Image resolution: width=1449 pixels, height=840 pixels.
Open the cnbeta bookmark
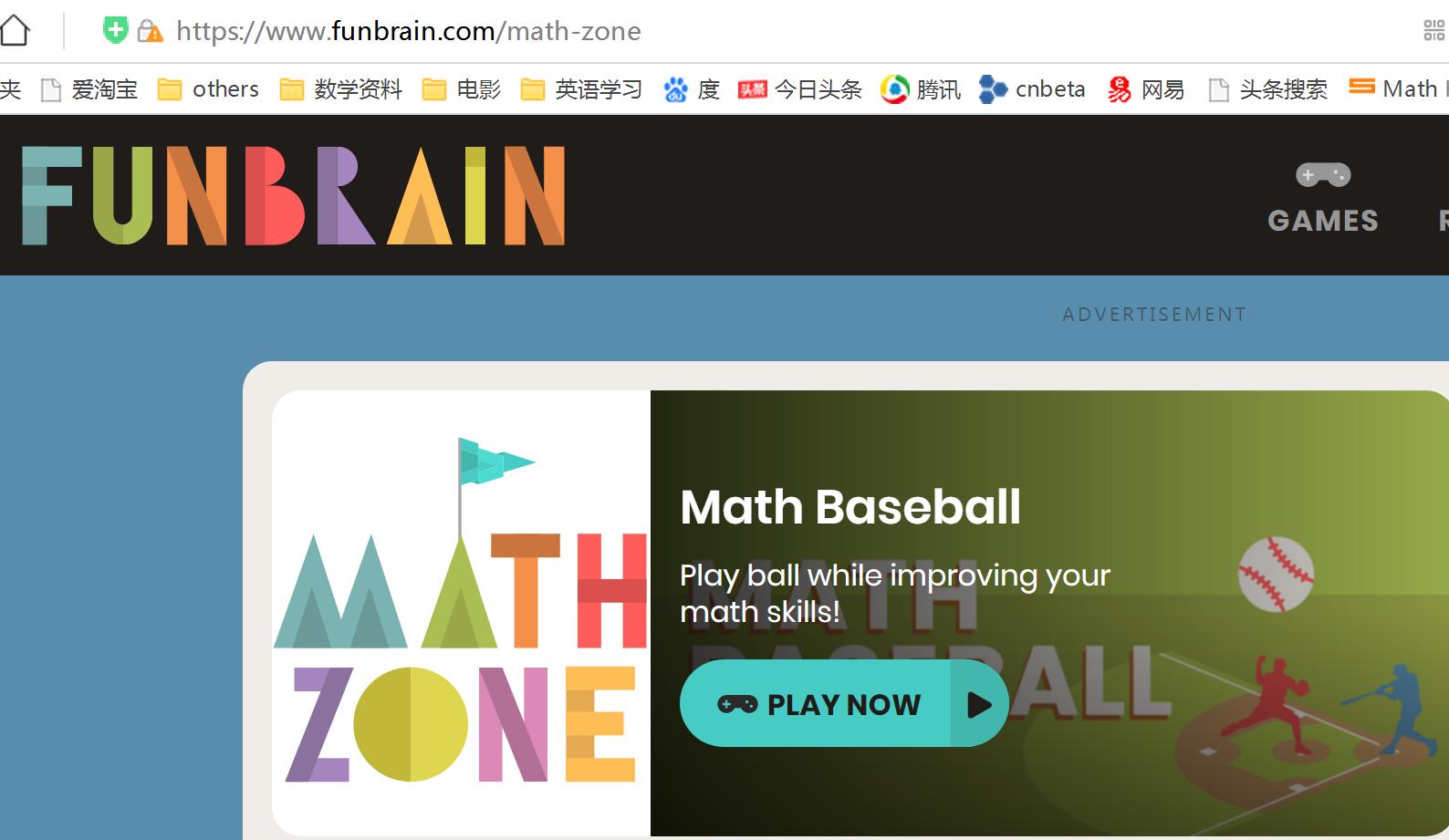pos(1032,89)
